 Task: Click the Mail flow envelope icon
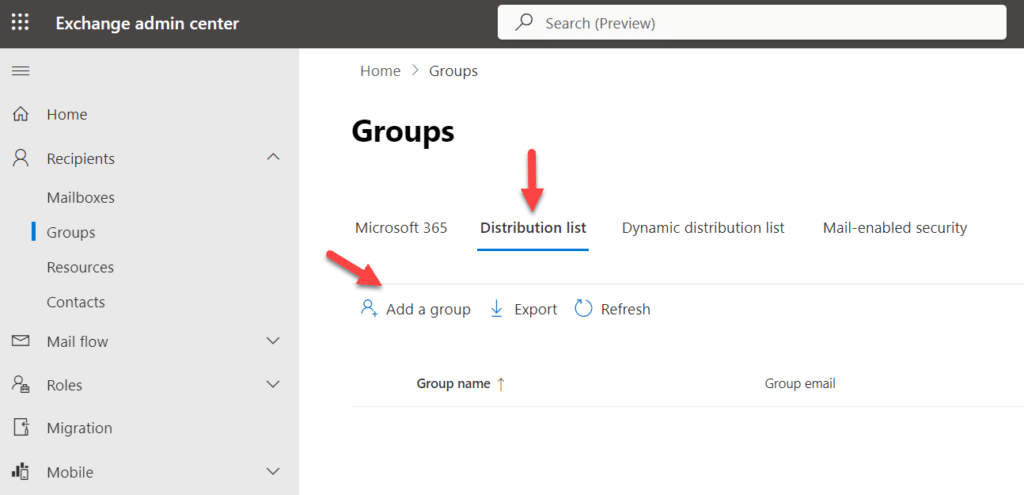coord(20,342)
